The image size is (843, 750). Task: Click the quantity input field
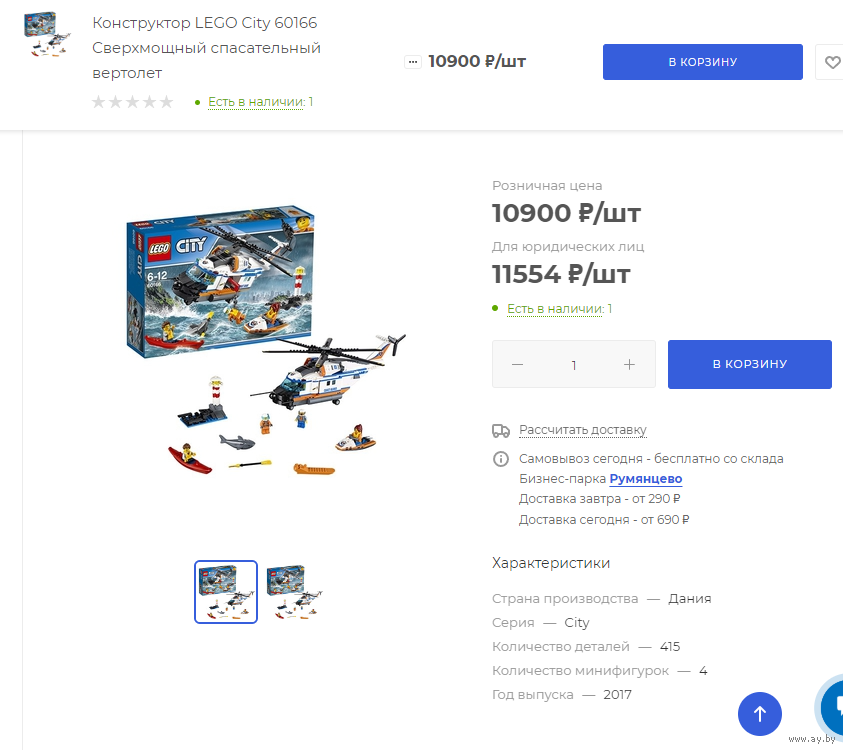click(x=574, y=365)
